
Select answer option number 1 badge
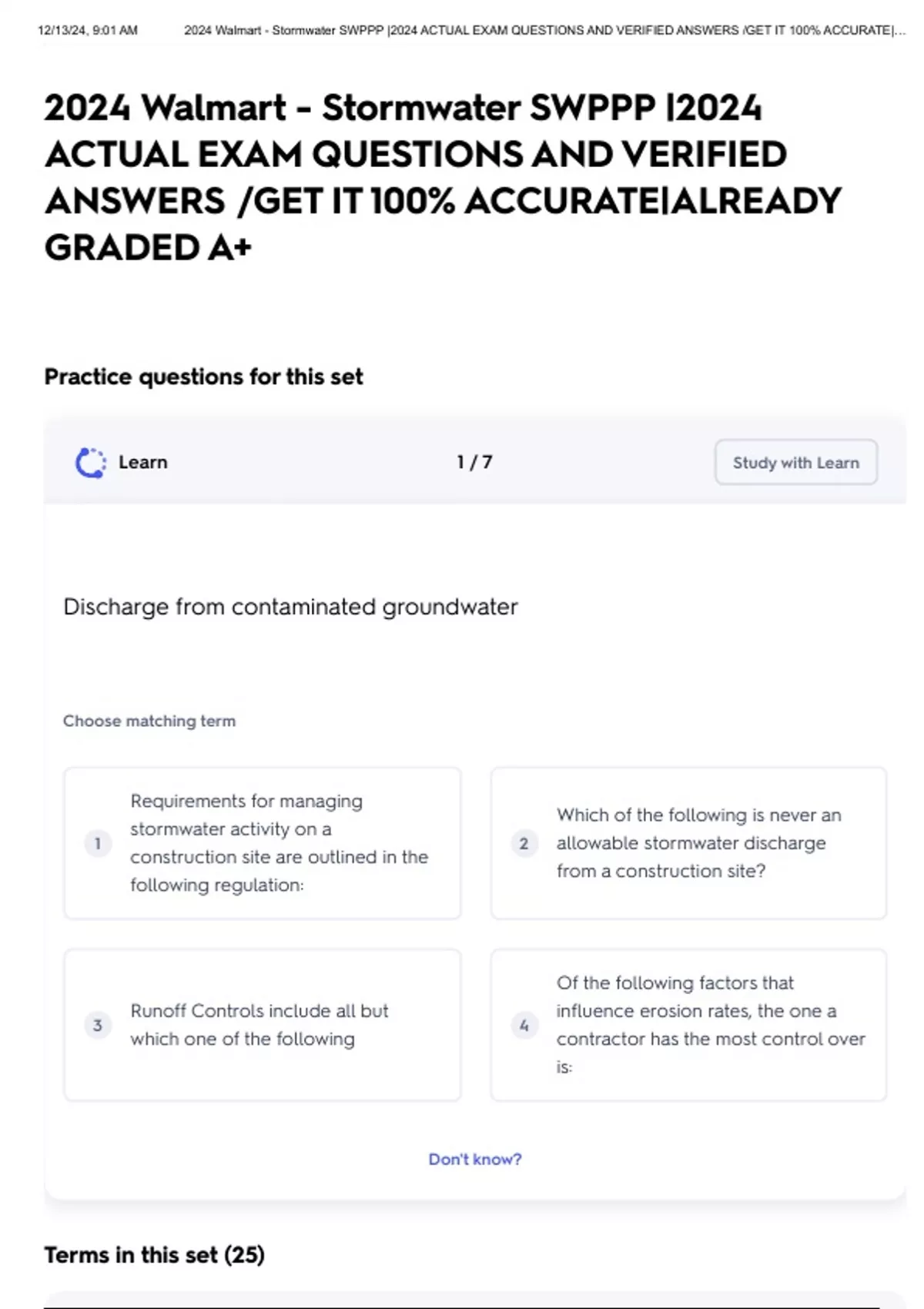tap(98, 843)
